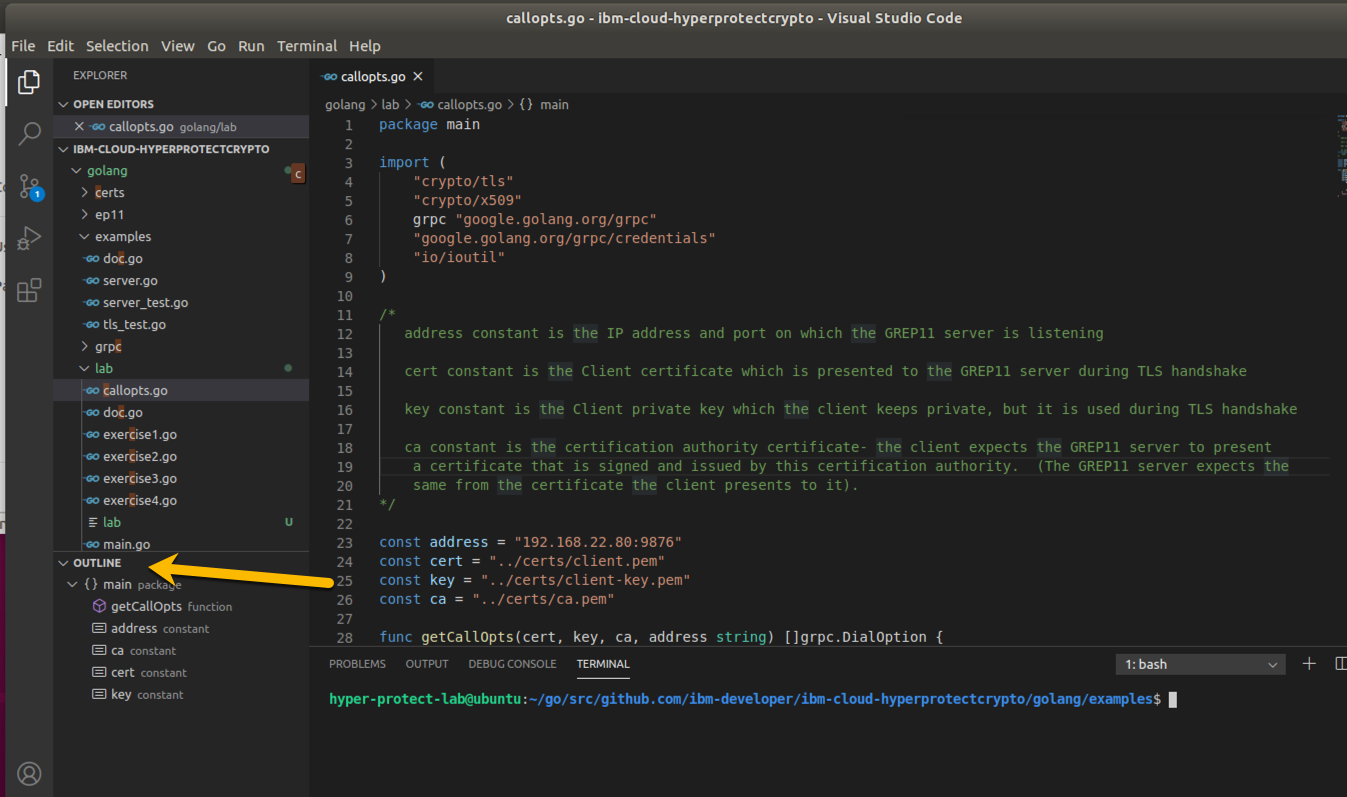Click golang in the breadcrumb path
The width and height of the screenshot is (1347, 797).
point(346,104)
